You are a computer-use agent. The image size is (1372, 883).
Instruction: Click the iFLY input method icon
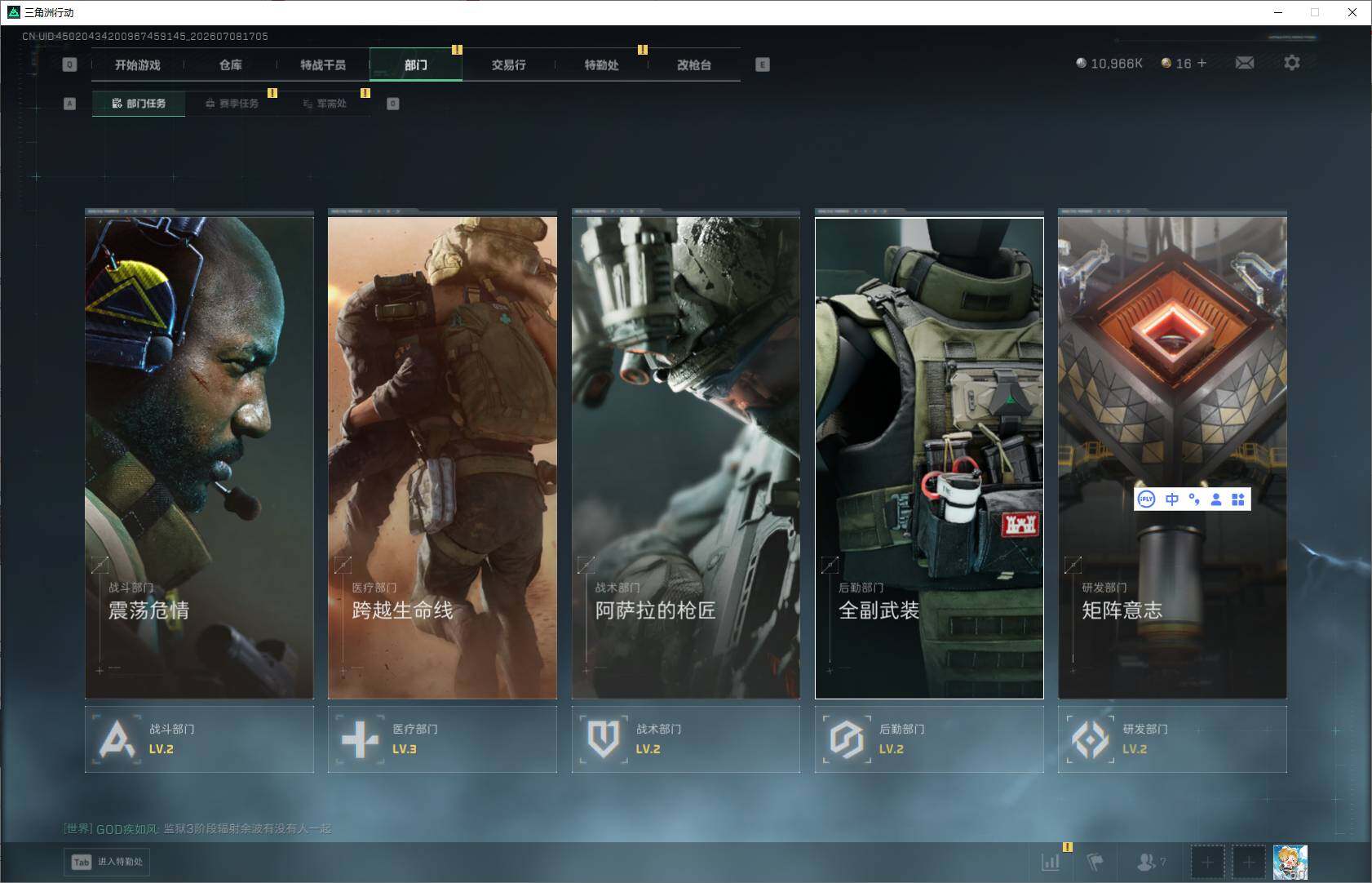[x=1146, y=499]
